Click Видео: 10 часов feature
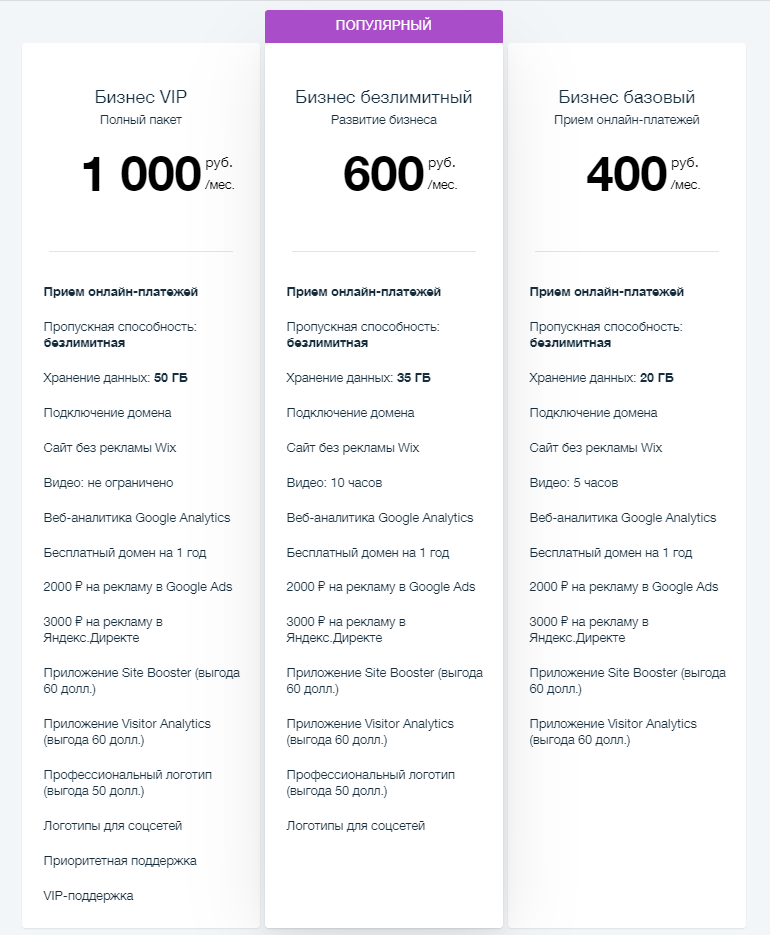 [x=334, y=482]
